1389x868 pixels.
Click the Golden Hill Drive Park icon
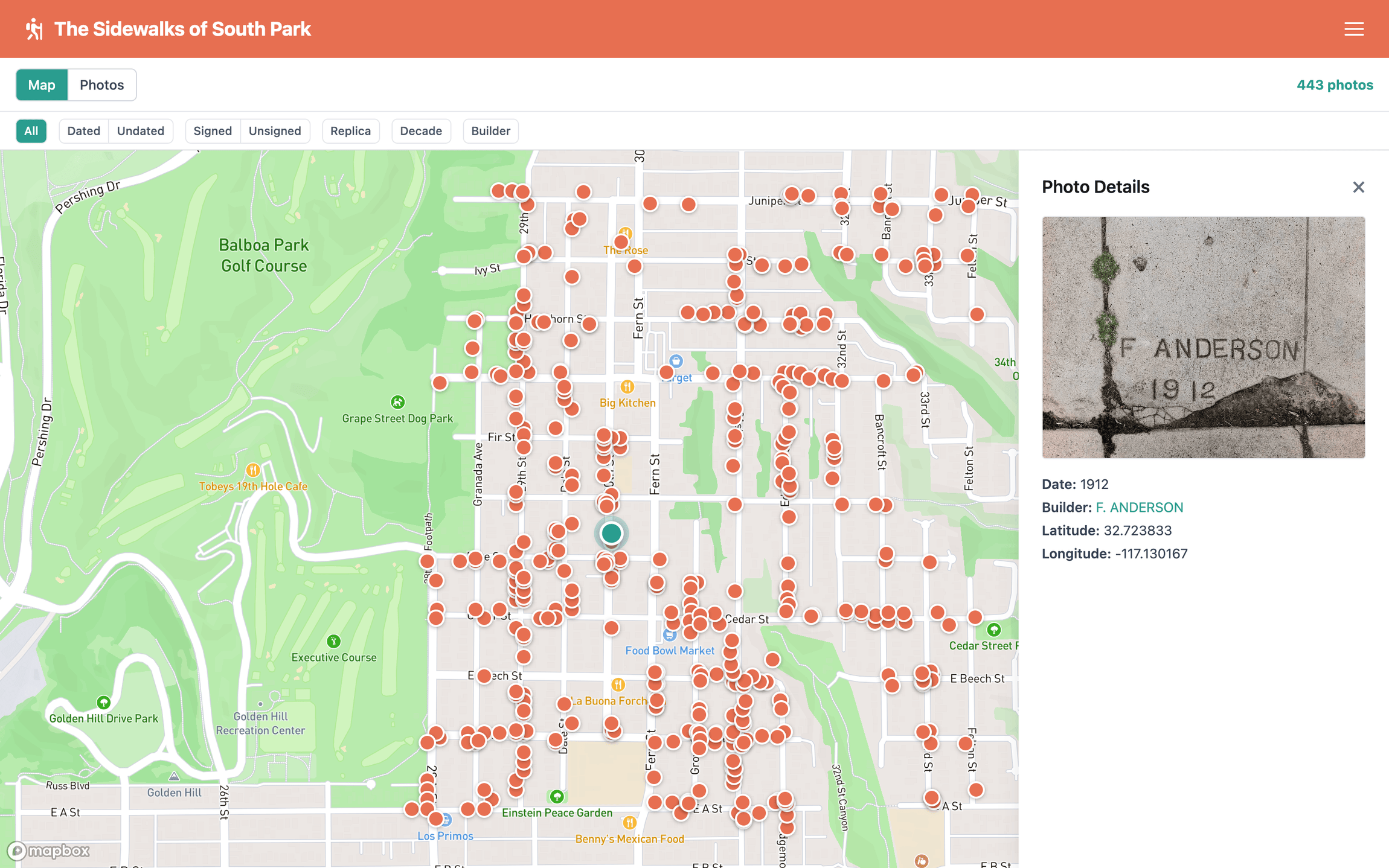(104, 702)
